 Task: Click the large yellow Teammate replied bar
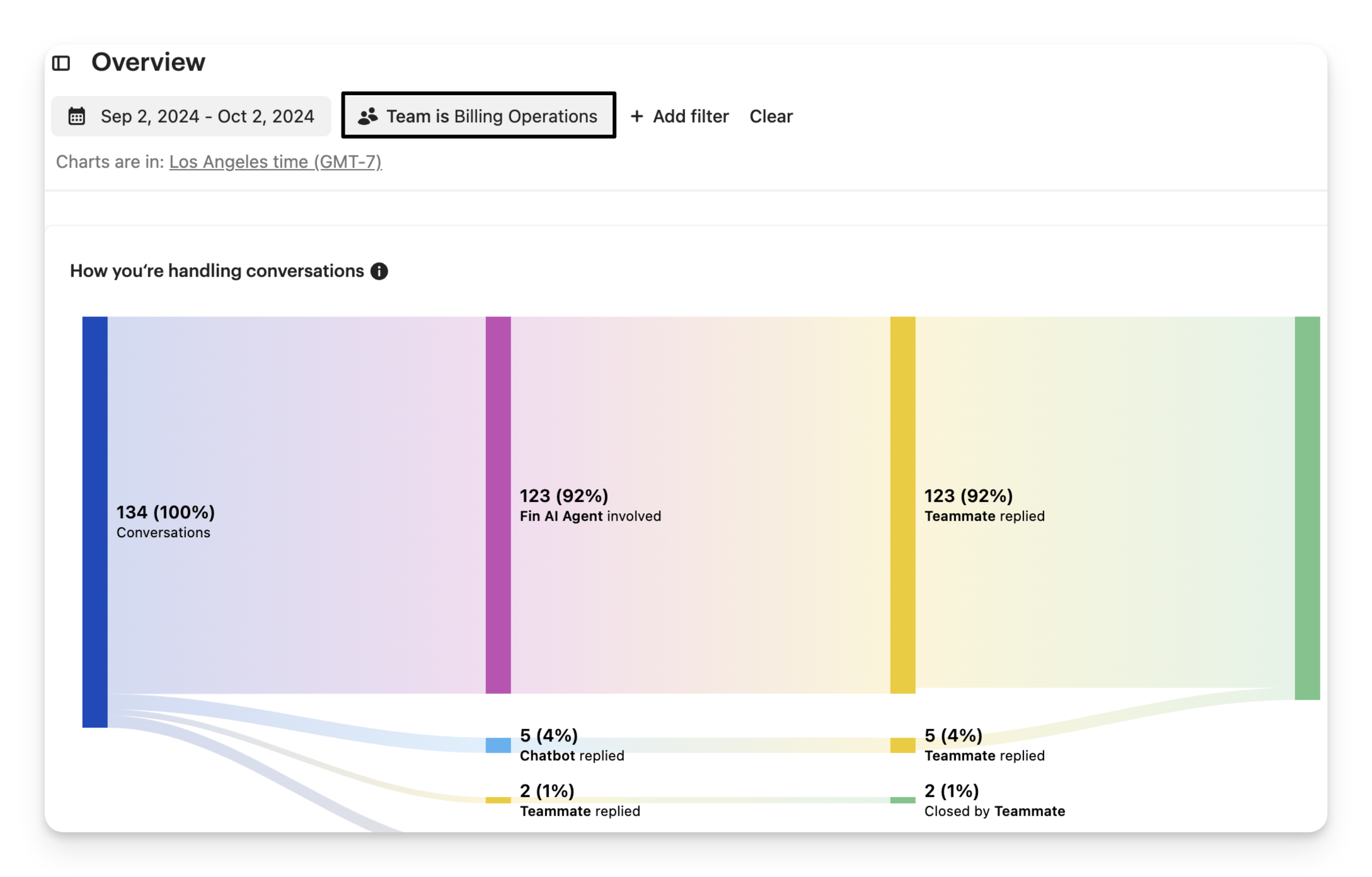902,504
